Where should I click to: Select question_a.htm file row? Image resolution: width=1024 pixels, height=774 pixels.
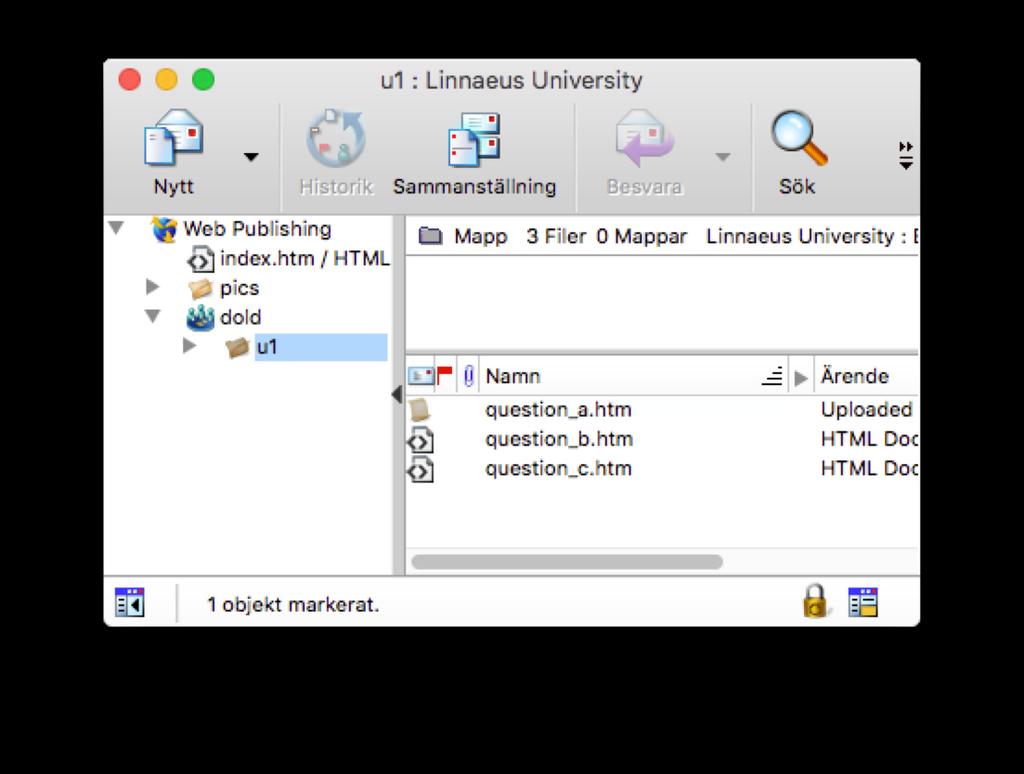coord(662,410)
